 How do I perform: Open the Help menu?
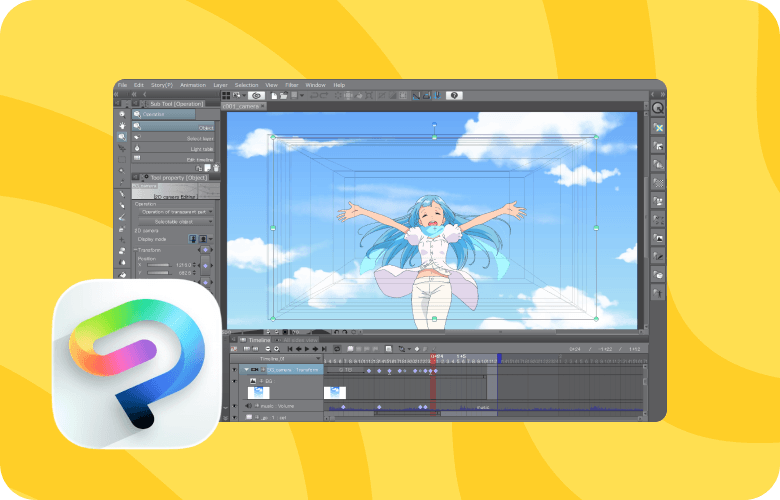(x=339, y=85)
